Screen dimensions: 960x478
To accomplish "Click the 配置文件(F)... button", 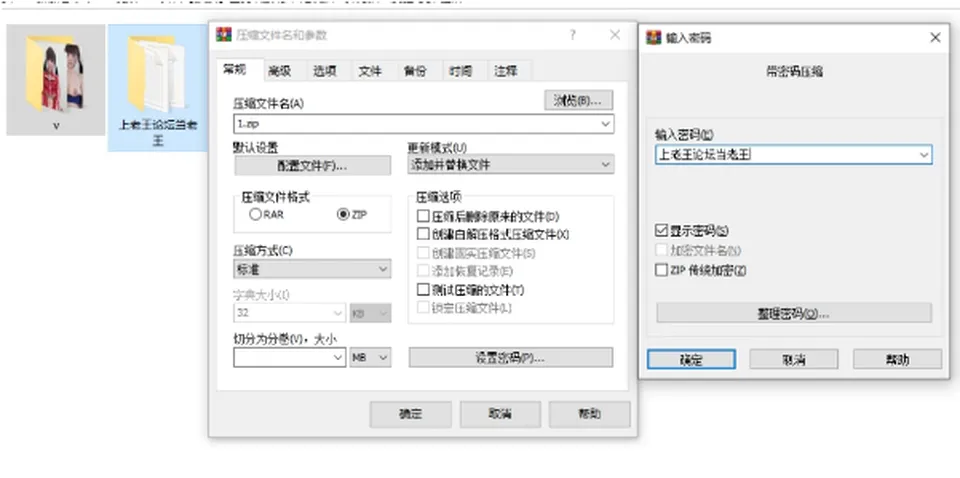I will pos(312,165).
